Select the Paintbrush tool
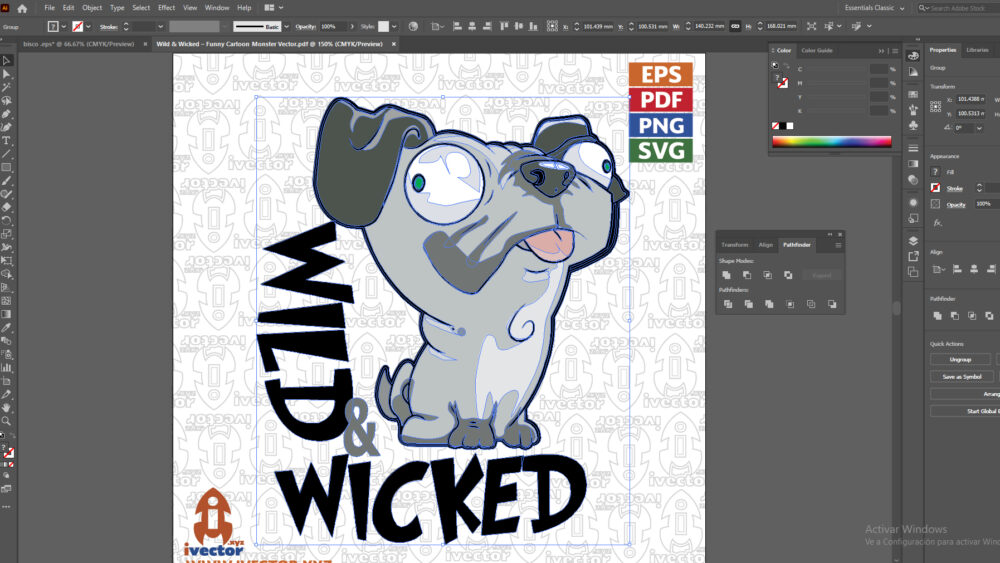 [6, 180]
